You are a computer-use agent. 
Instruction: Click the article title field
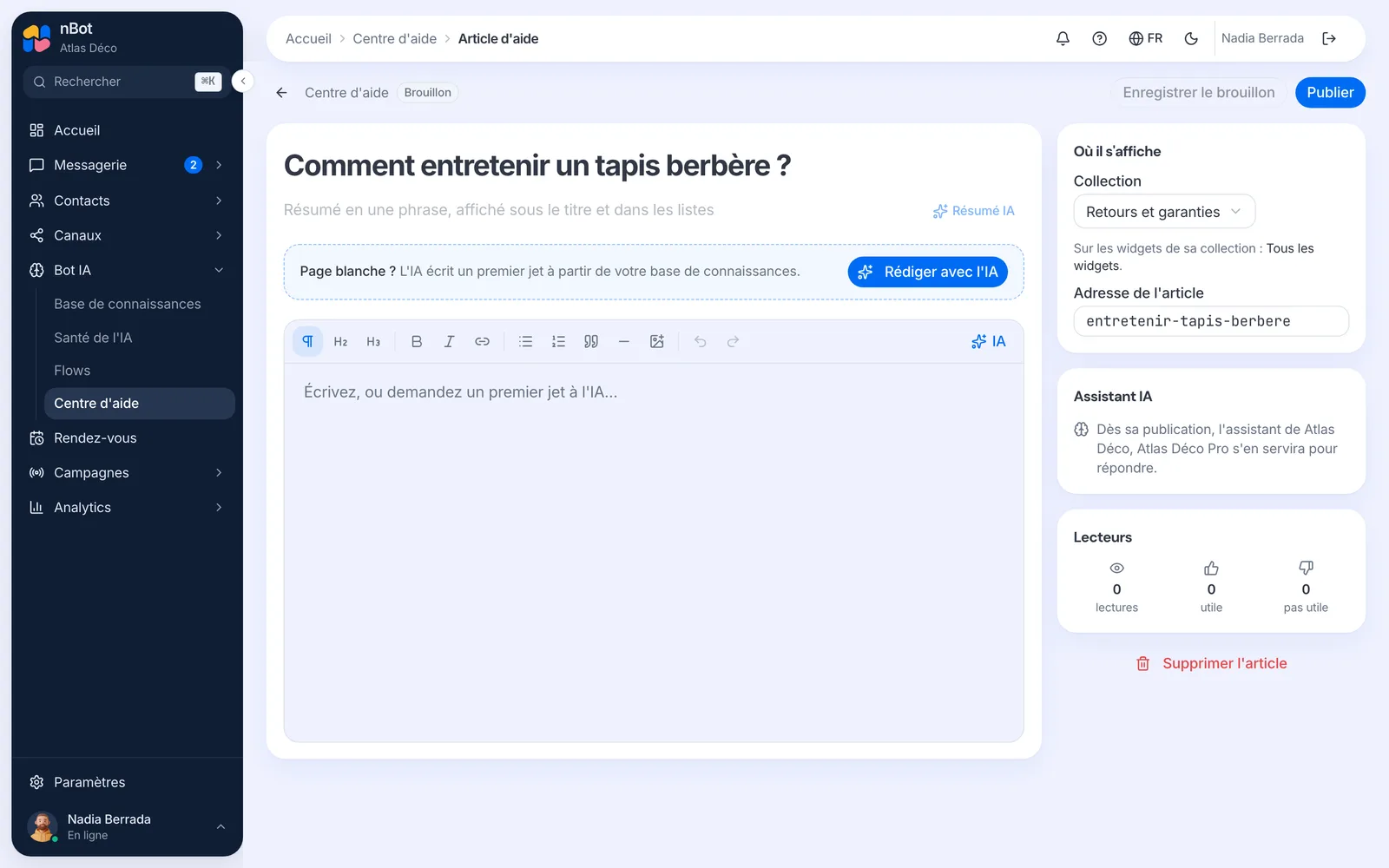[654, 166]
